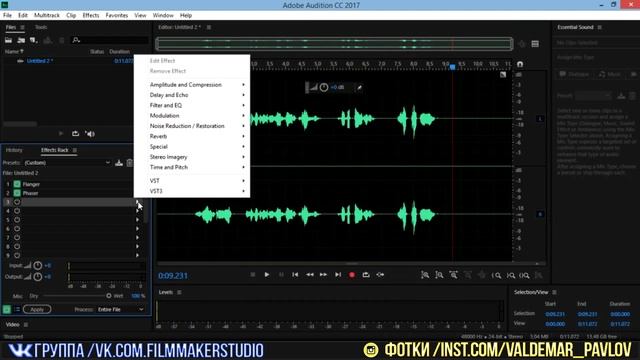The width and height of the screenshot is (640, 360).
Task: Click the Pause button in transport
Action: pos(281,275)
